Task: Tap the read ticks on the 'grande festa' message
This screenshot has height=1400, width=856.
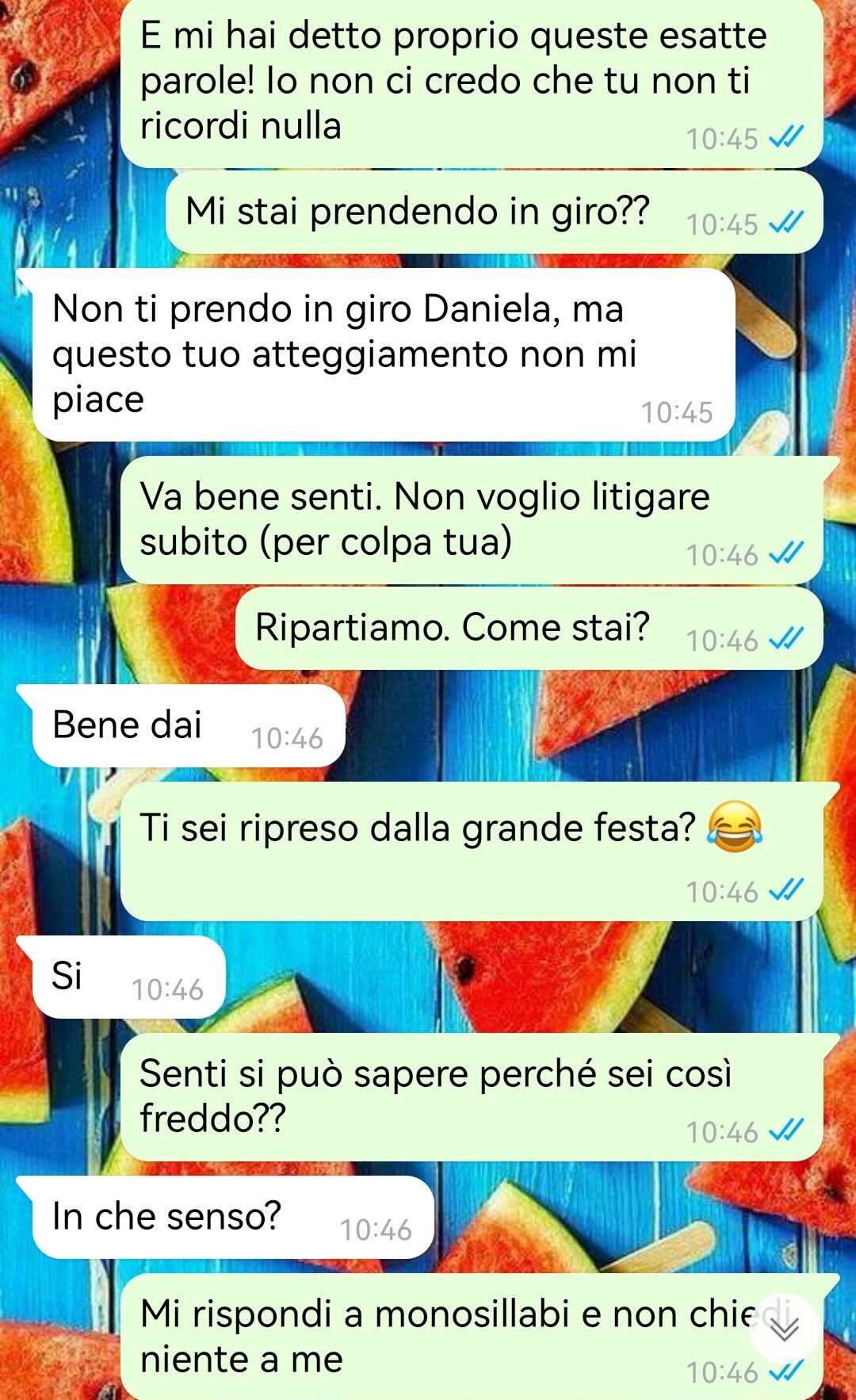Action: 787,890
